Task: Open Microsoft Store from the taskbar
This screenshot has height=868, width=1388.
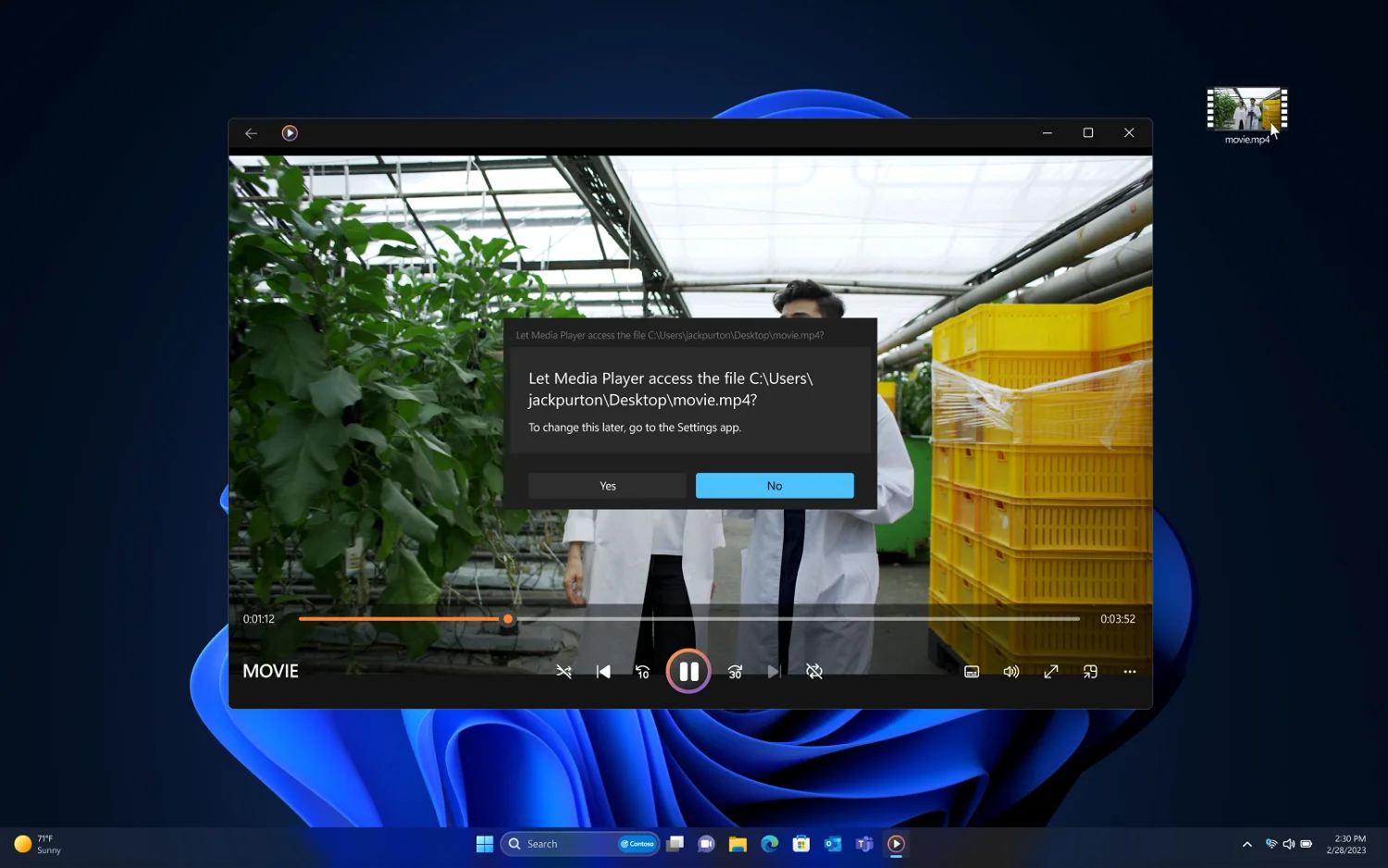Action: click(x=801, y=844)
